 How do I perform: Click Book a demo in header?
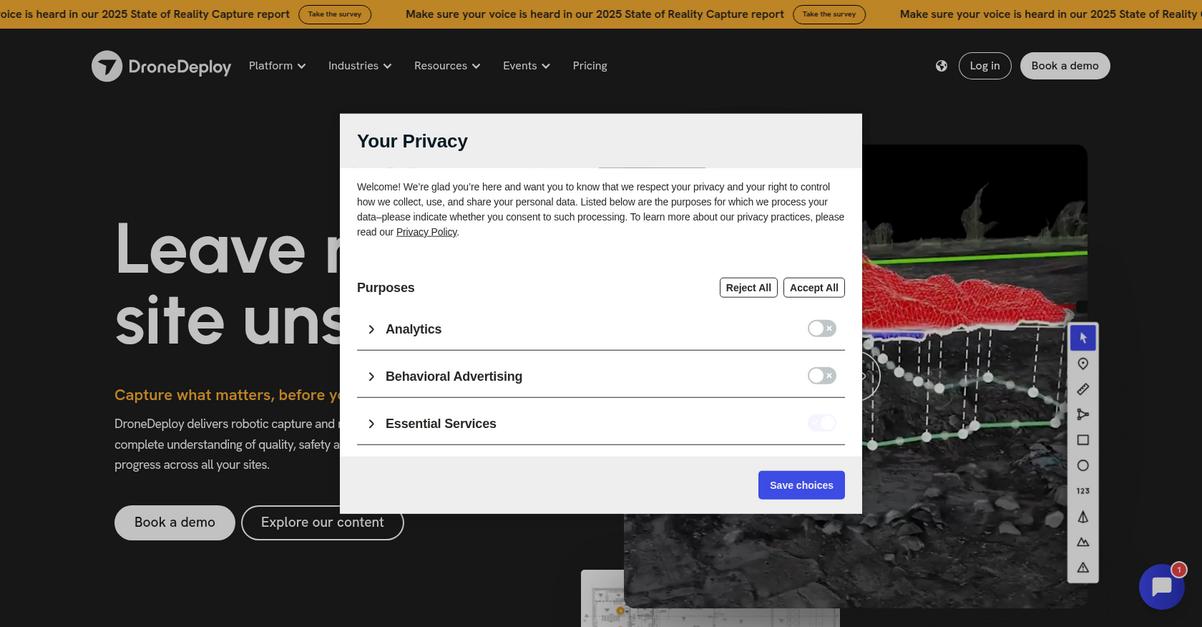coord(1065,66)
